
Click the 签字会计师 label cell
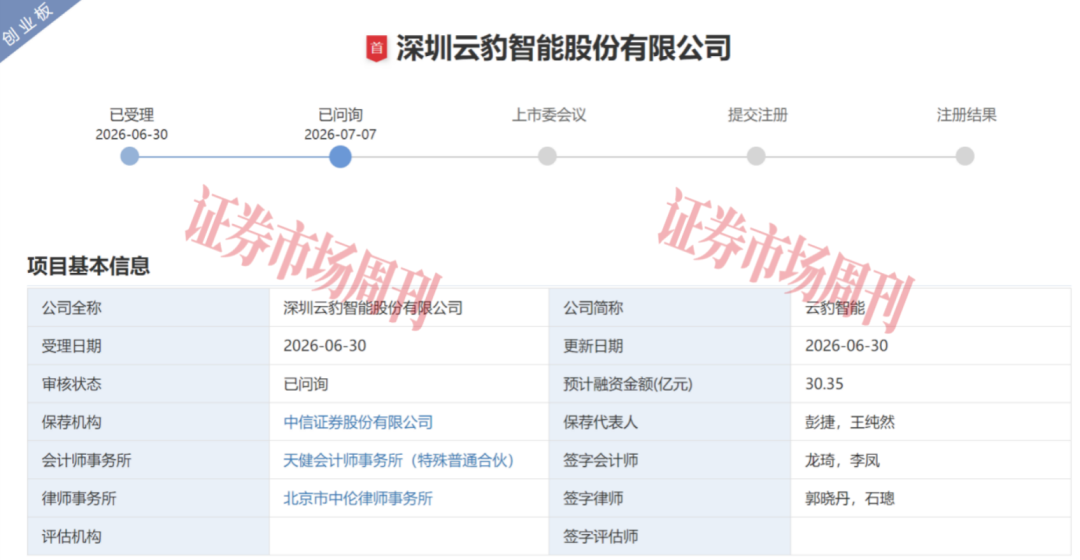[x=669, y=460]
